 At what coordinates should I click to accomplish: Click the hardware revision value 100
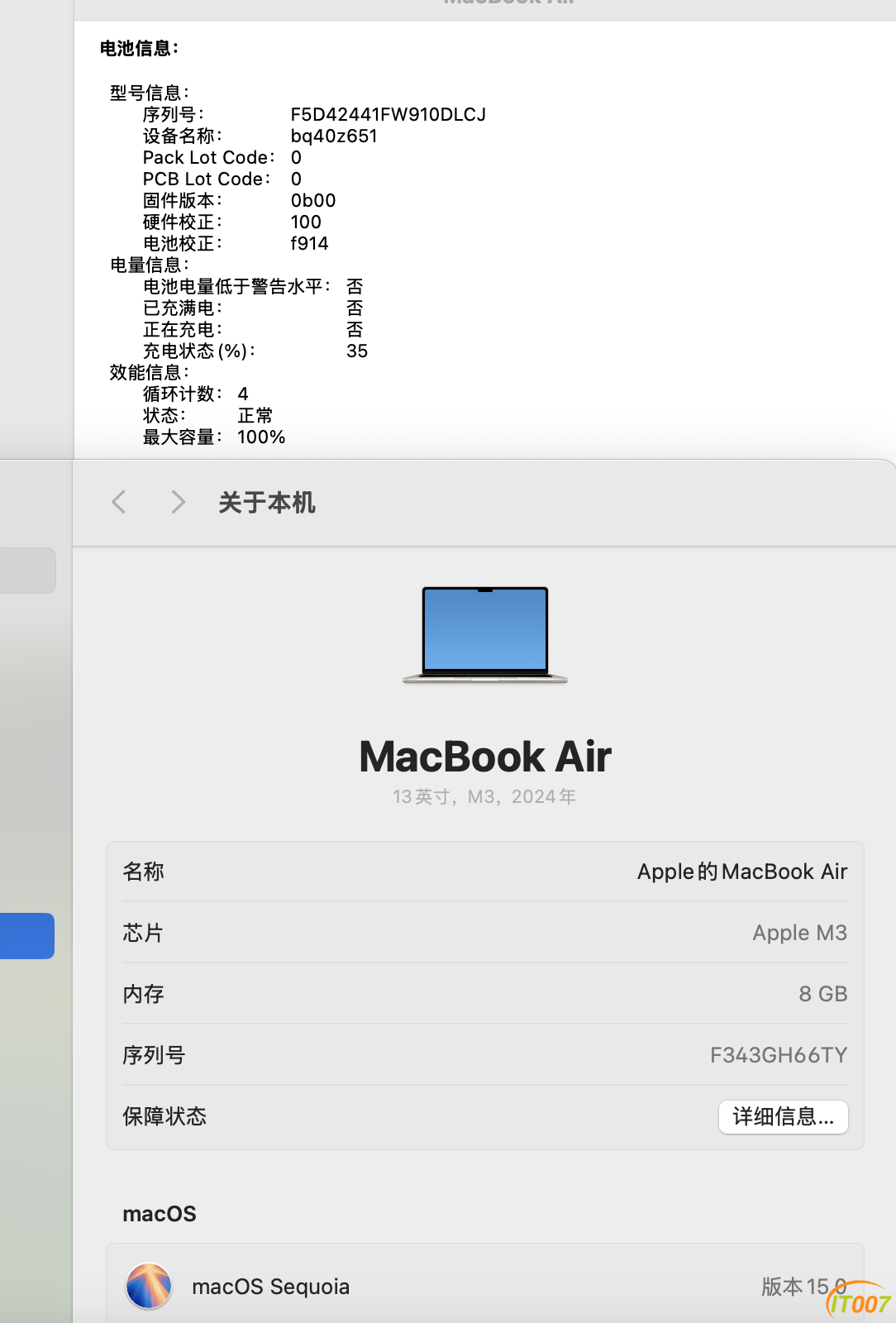pyautogui.click(x=306, y=222)
